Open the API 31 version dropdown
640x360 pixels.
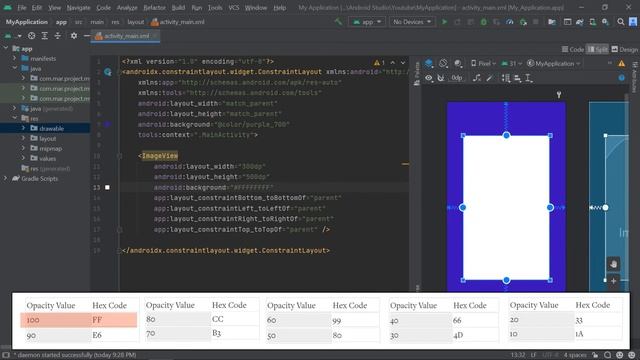tap(511, 63)
